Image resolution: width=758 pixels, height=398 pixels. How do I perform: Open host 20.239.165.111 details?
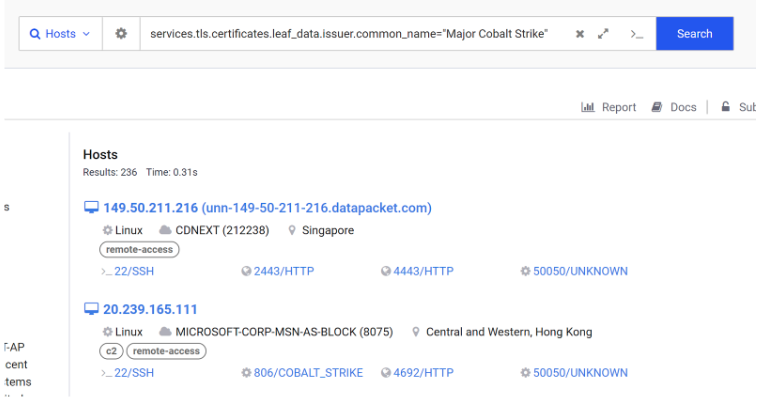(150, 310)
